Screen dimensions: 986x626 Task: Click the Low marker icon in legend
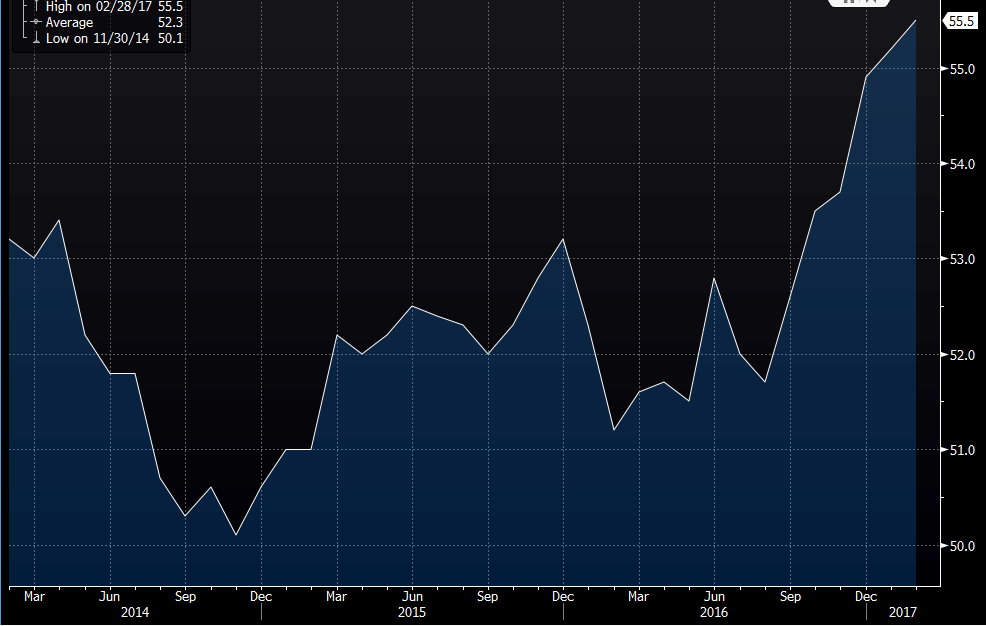tap(35, 38)
